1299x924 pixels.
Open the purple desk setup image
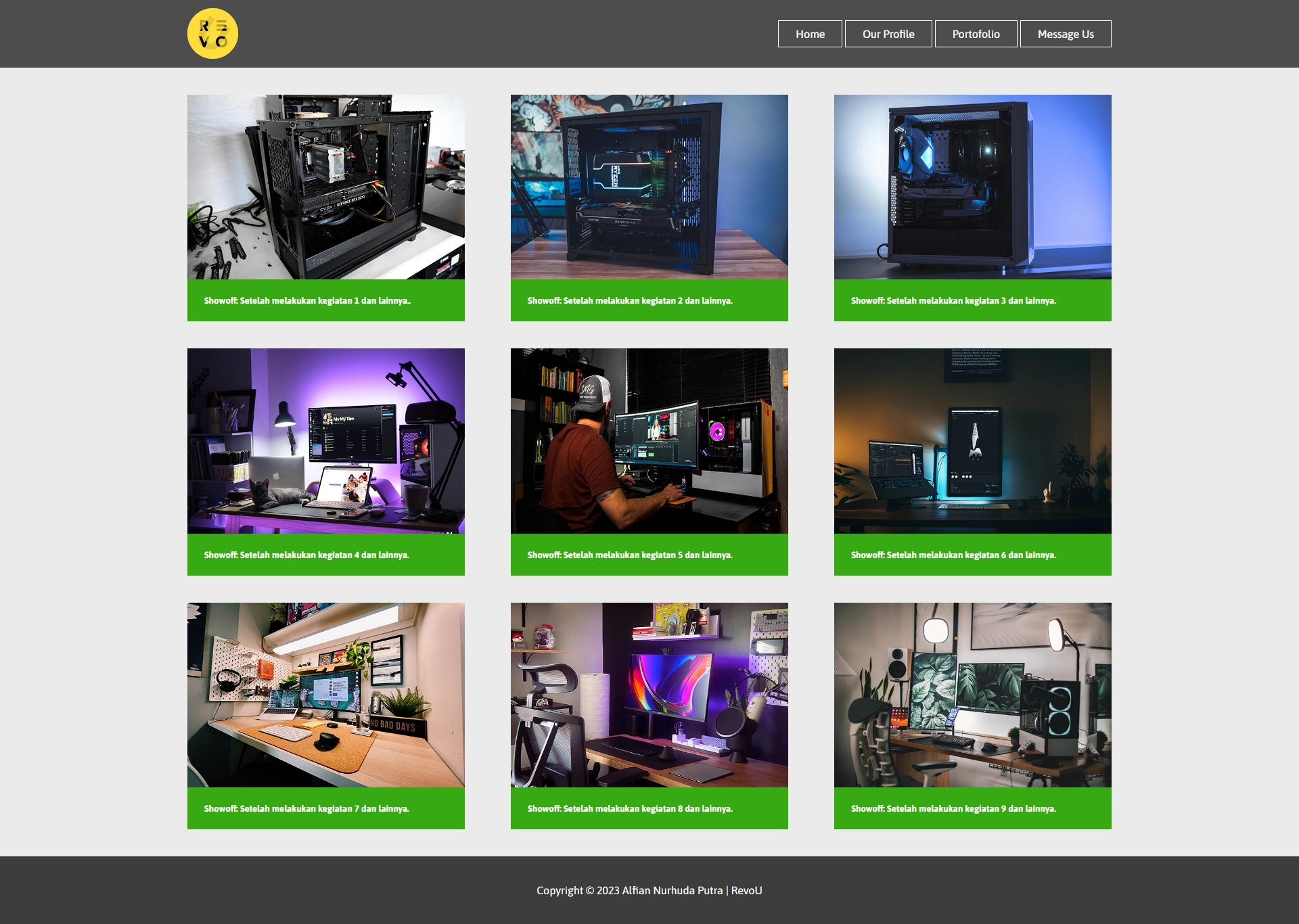click(x=325, y=441)
